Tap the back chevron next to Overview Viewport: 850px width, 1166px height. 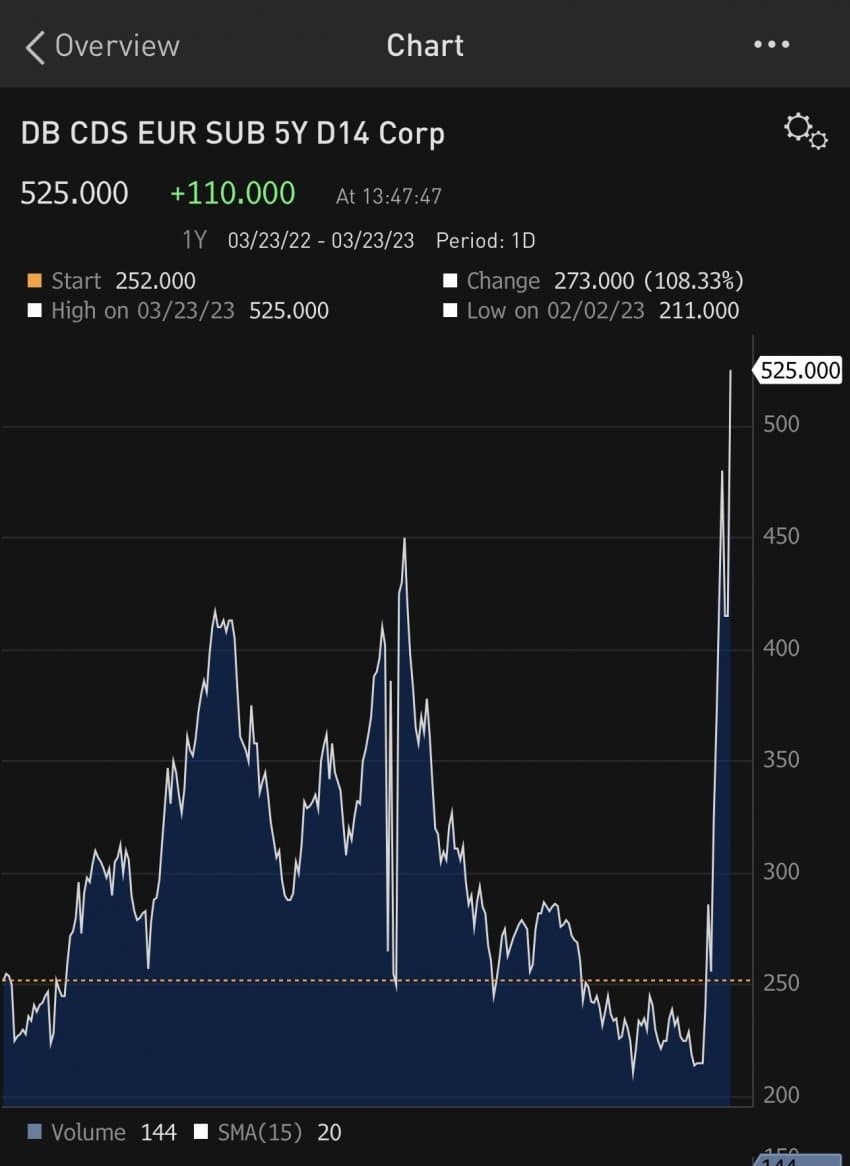point(35,47)
